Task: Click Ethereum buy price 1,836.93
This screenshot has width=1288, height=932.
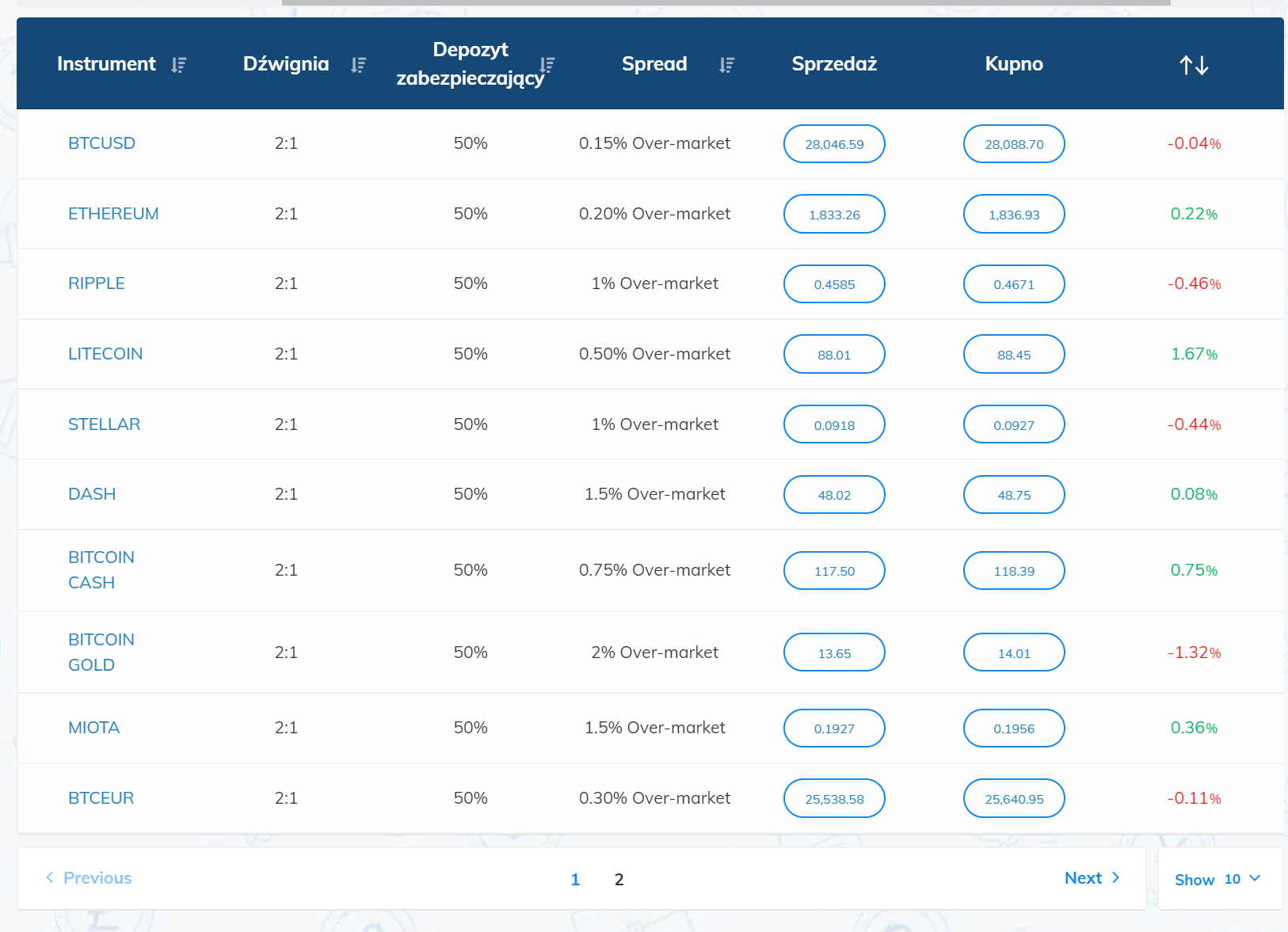Action: [x=1014, y=214]
